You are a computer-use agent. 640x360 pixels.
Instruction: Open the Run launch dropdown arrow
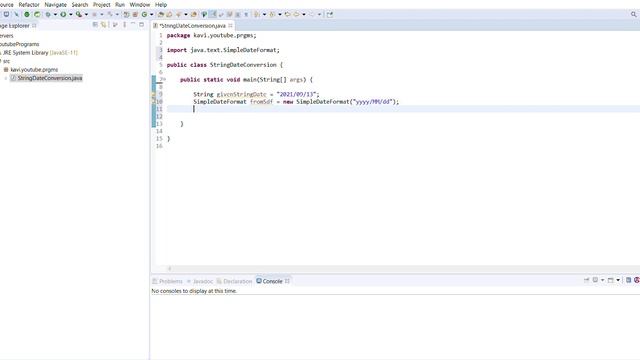point(71,15)
